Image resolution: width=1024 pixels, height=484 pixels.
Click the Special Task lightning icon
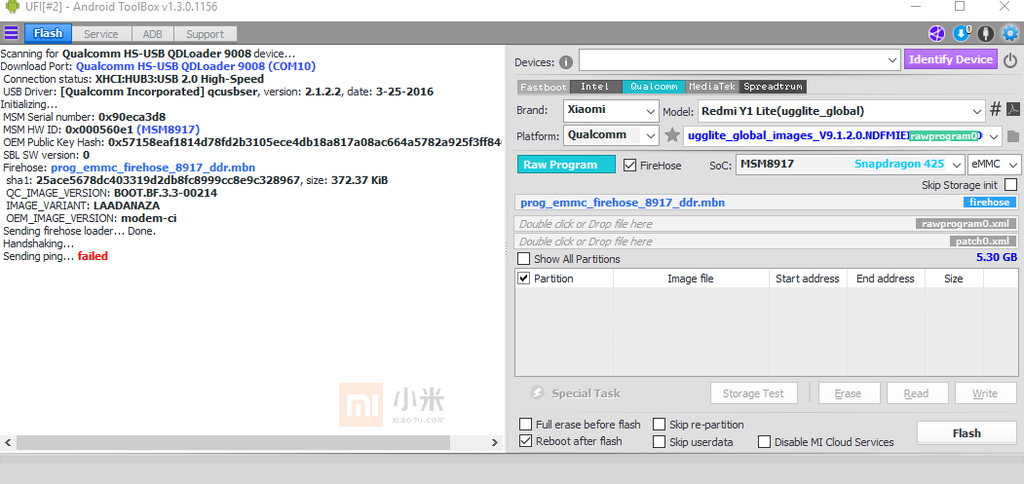pos(536,393)
